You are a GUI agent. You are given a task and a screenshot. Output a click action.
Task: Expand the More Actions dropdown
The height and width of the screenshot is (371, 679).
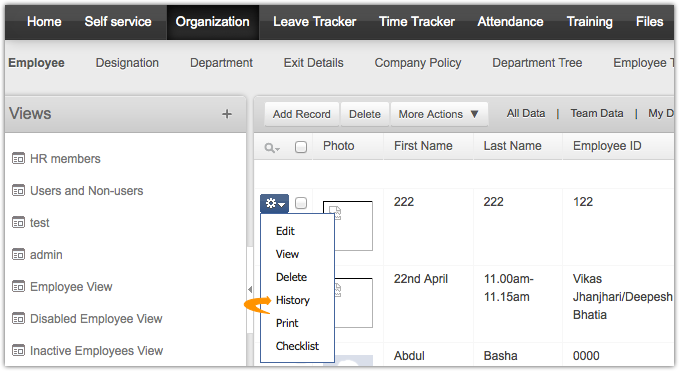439,114
